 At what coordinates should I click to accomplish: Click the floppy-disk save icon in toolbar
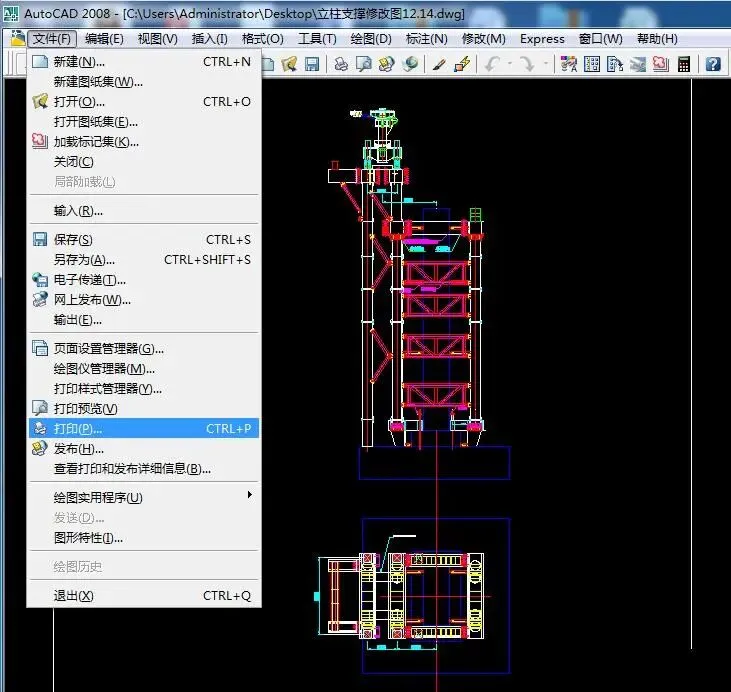pos(311,64)
